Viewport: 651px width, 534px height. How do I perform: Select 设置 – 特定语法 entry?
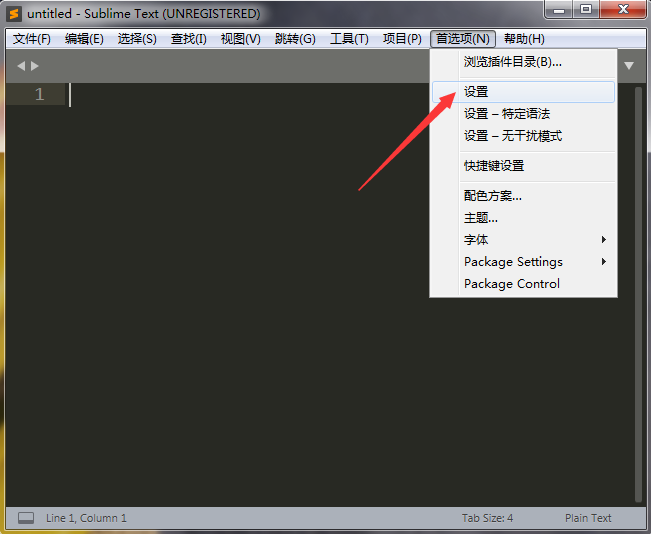coord(523,114)
